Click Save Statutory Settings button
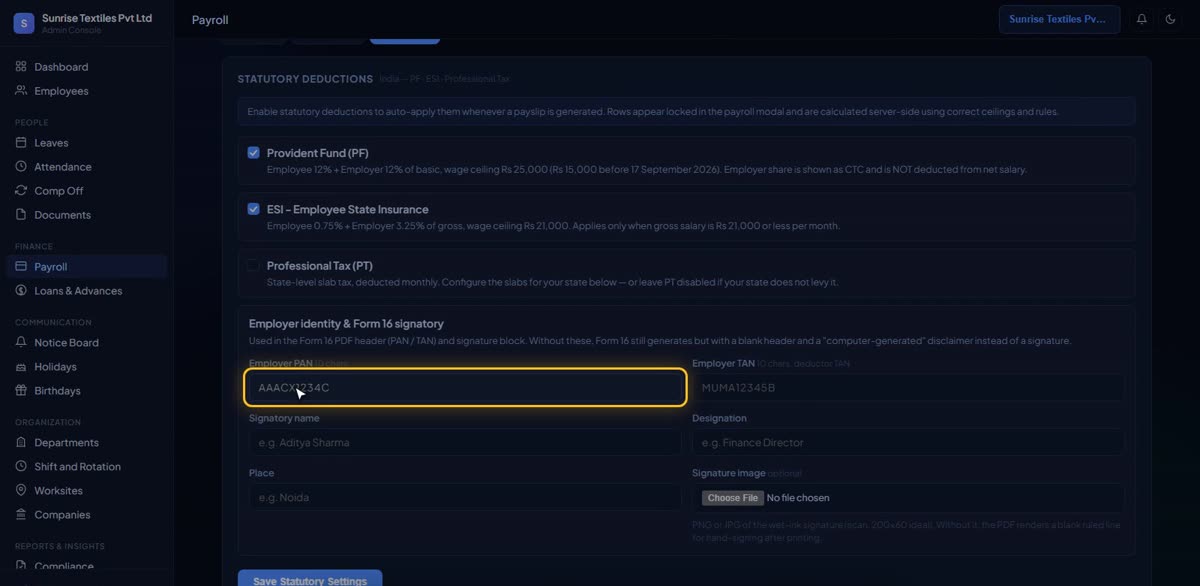 tap(310, 580)
